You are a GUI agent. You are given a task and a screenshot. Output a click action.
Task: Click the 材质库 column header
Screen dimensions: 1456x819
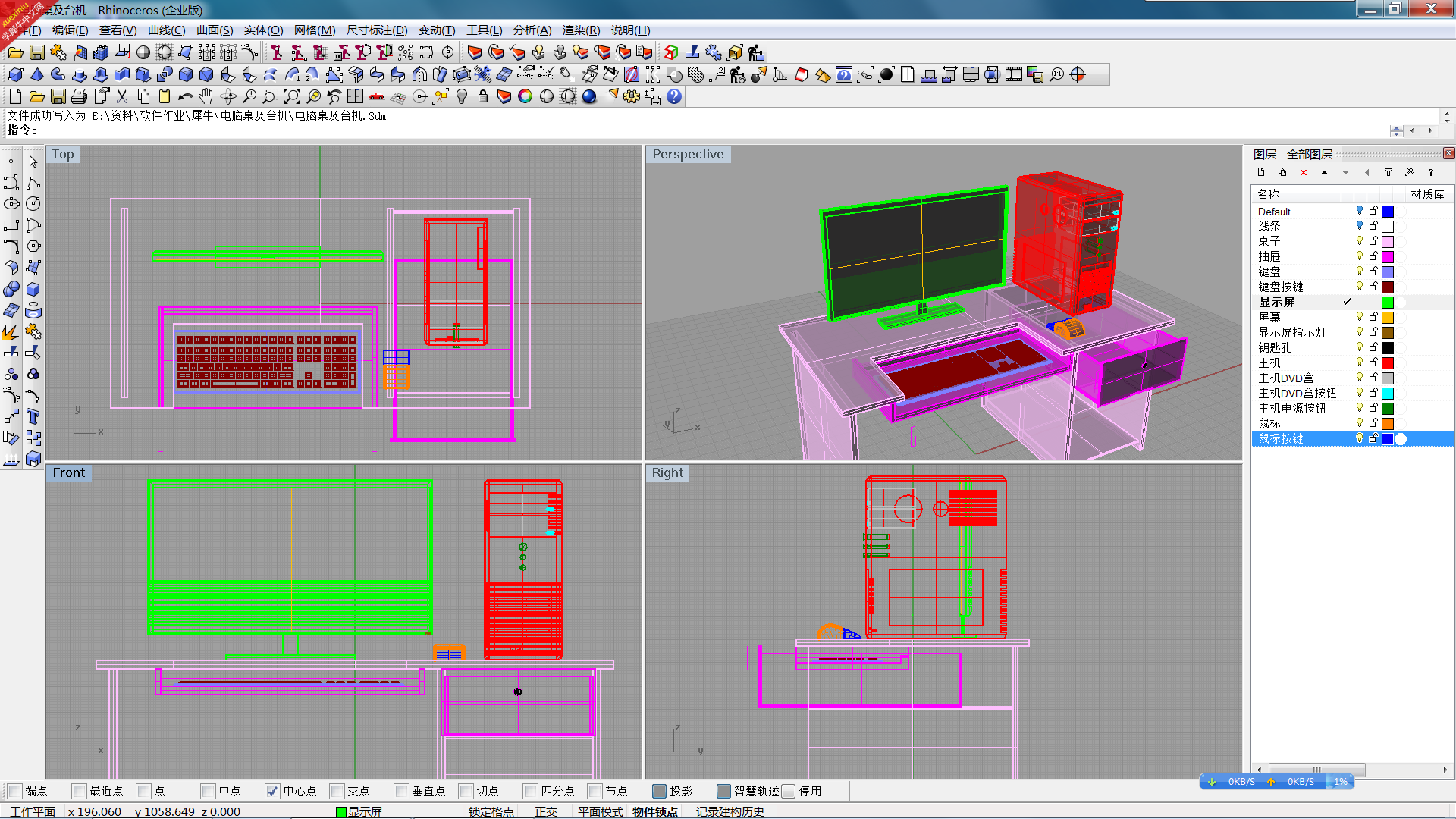point(1427,194)
